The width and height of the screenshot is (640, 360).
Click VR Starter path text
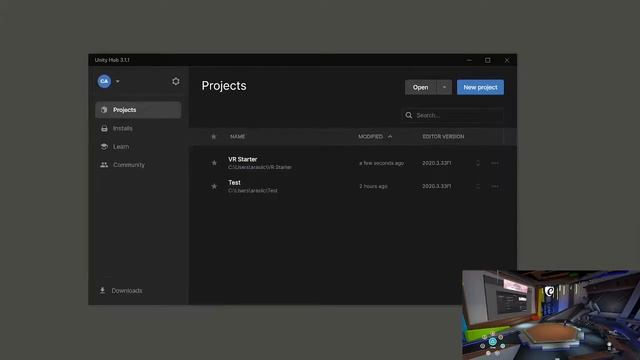(x=260, y=167)
